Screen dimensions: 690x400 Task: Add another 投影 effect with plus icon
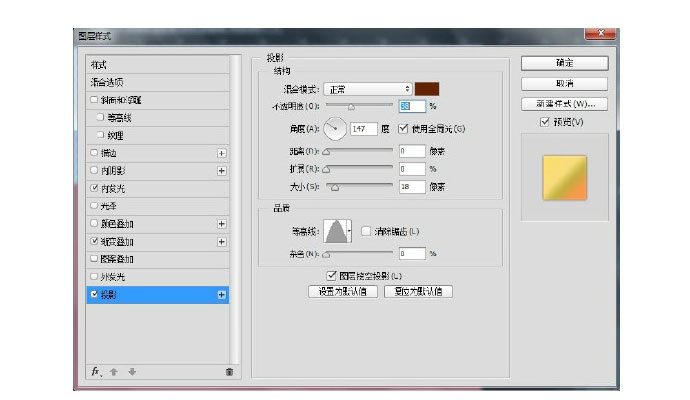[x=222, y=295]
